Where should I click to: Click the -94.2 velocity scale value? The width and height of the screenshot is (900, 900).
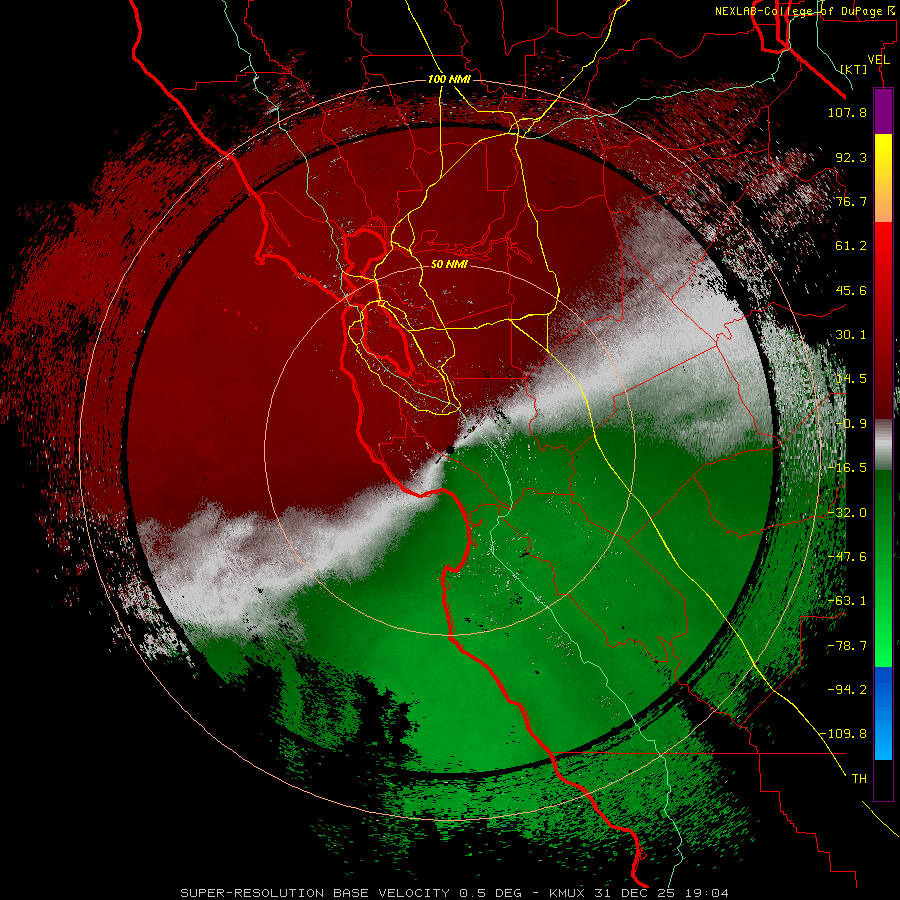coord(847,689)
